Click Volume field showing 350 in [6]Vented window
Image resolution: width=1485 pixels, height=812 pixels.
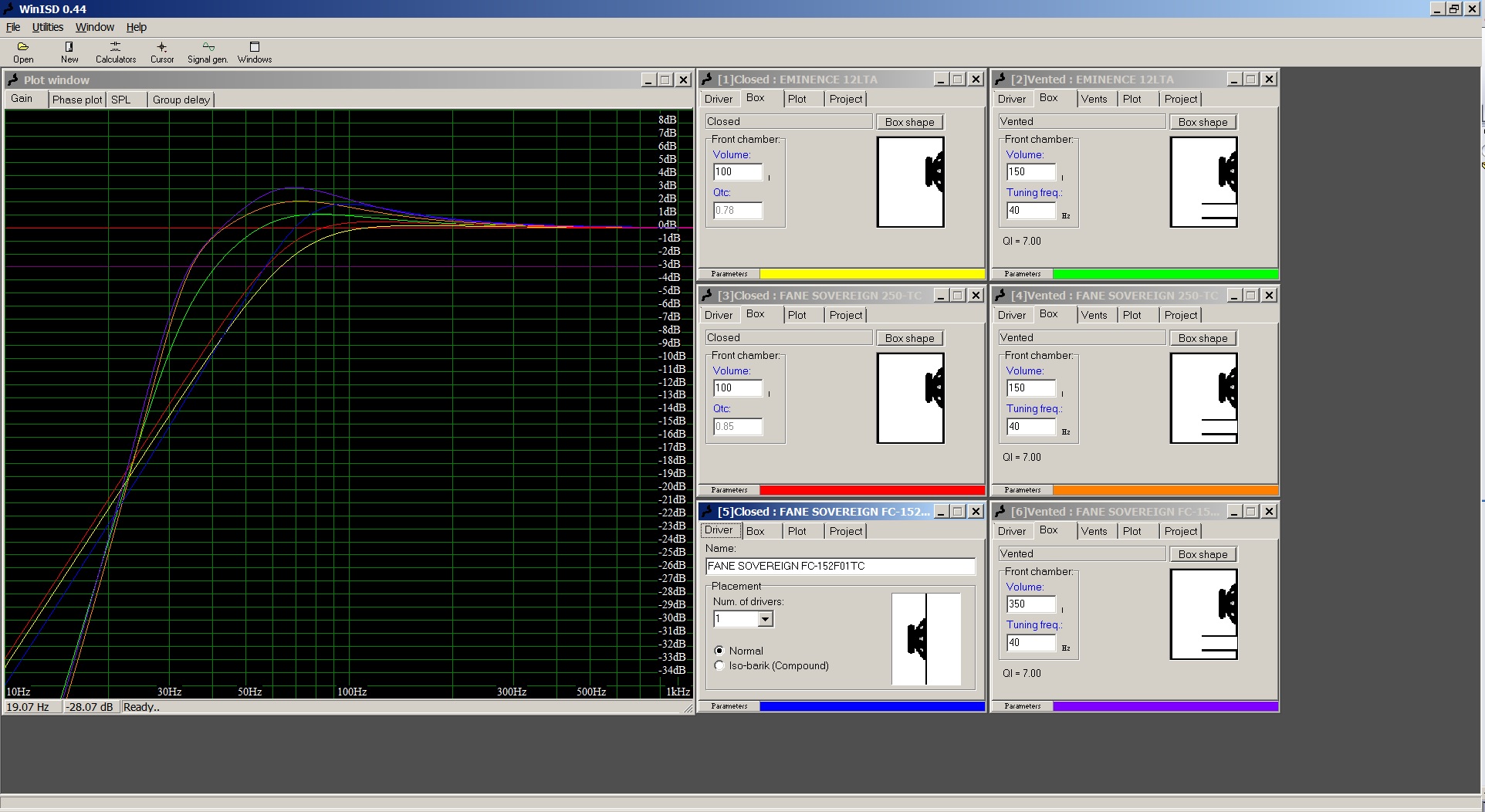tap(1031, 604)
